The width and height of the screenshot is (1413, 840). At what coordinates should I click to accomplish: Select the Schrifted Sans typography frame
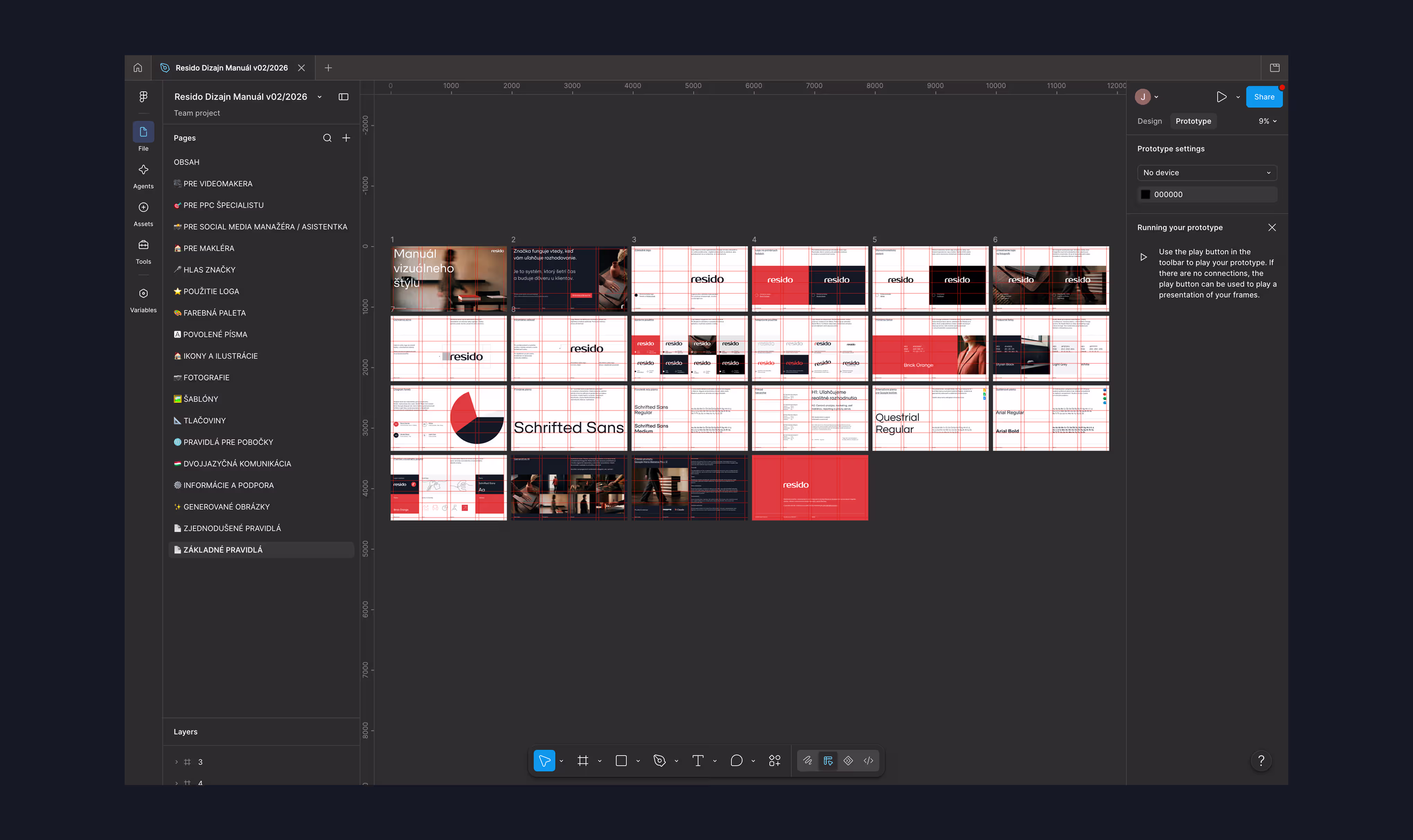click(569, 418)
